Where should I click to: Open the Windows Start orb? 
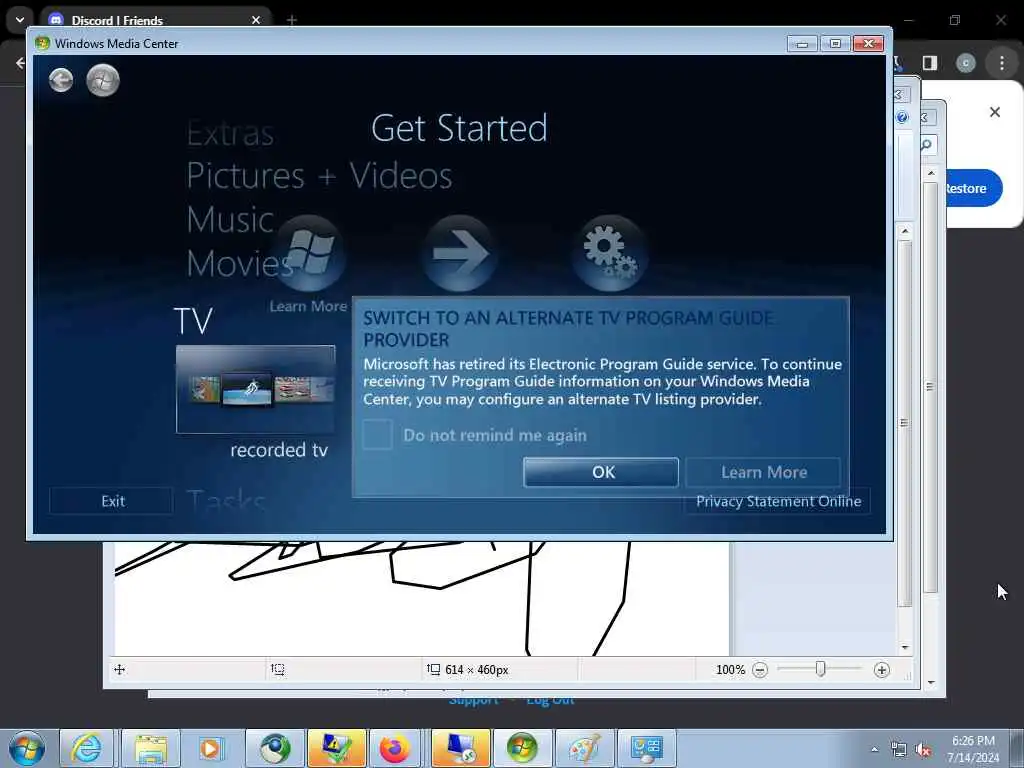click(27, 748)
